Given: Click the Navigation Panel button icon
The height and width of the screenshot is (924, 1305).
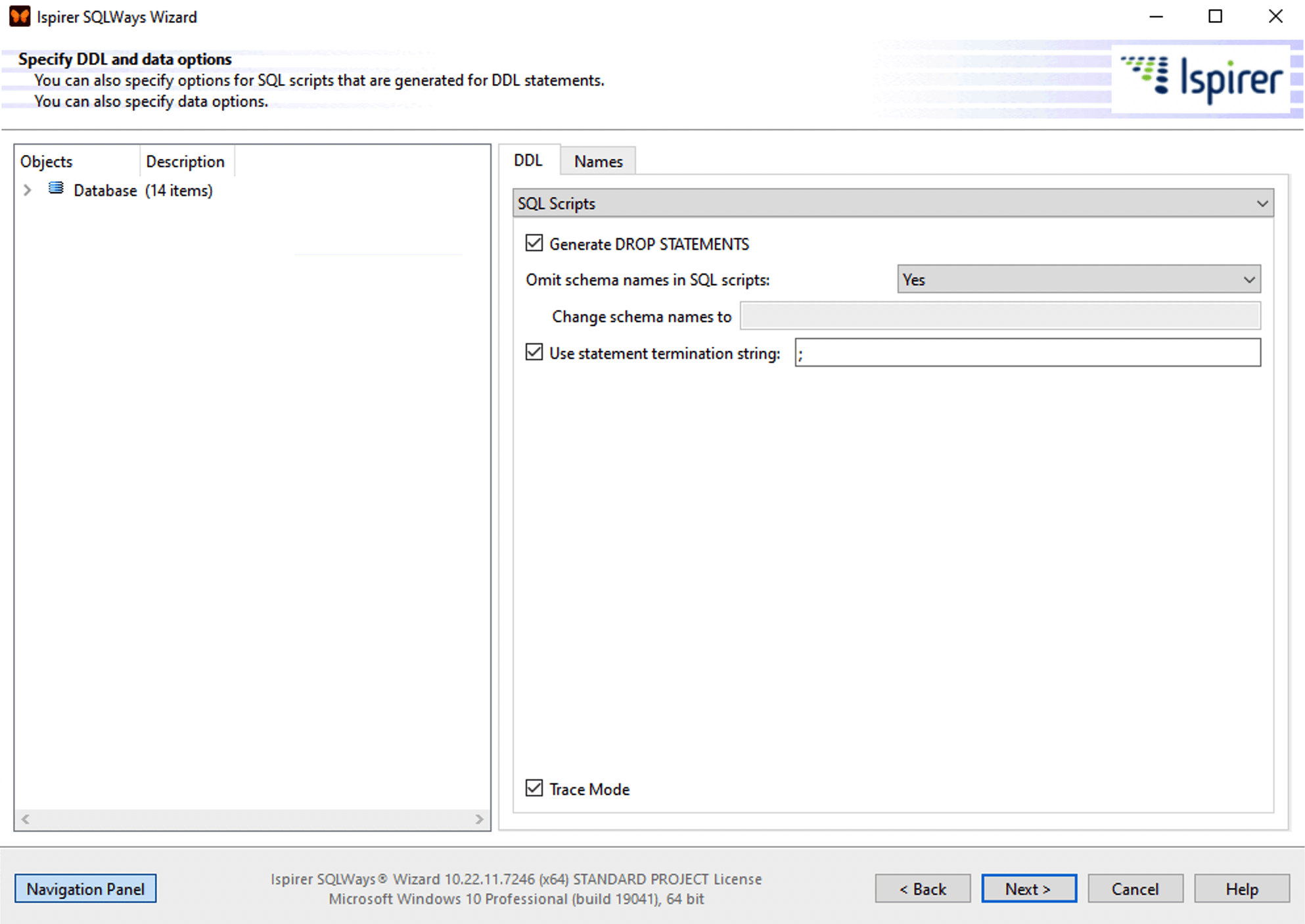Looking at the screenshot, I should point(86,889).
